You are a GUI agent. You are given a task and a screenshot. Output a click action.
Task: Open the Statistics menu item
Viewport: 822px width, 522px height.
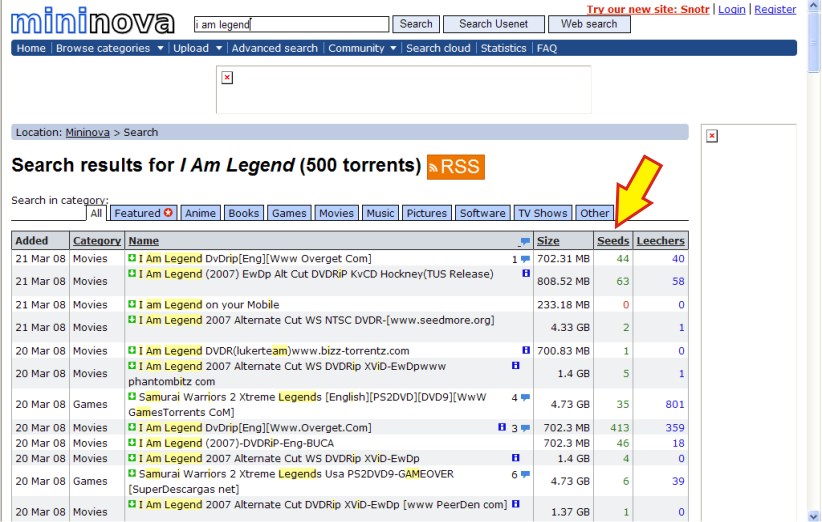pyautogui.click(x=503, y=48)
